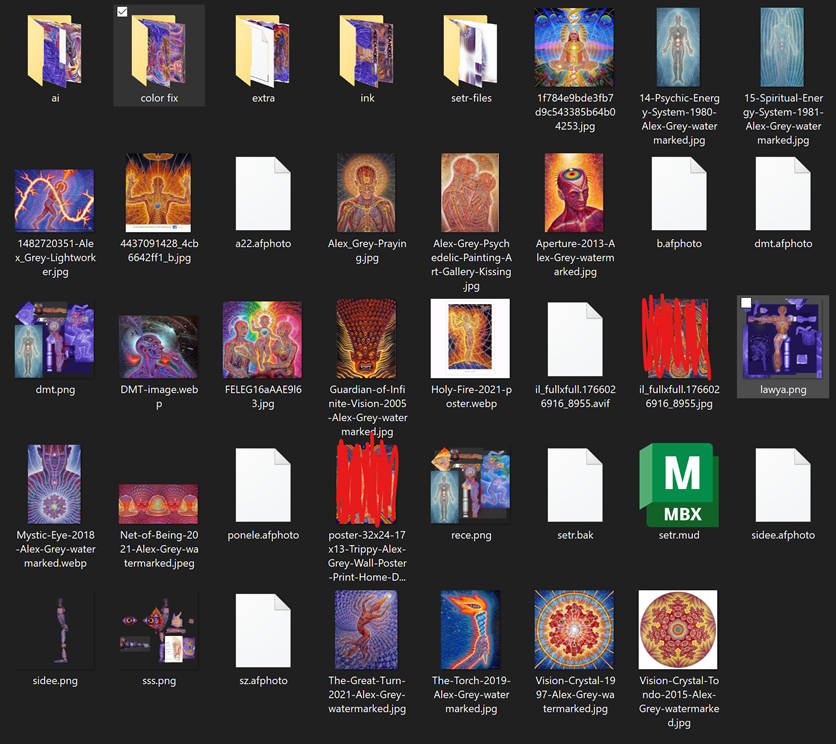The image size is (836, 744).
Task: Select the il_fullxfull.1766026916_8955.avif file icon
Action: point(575,339)
